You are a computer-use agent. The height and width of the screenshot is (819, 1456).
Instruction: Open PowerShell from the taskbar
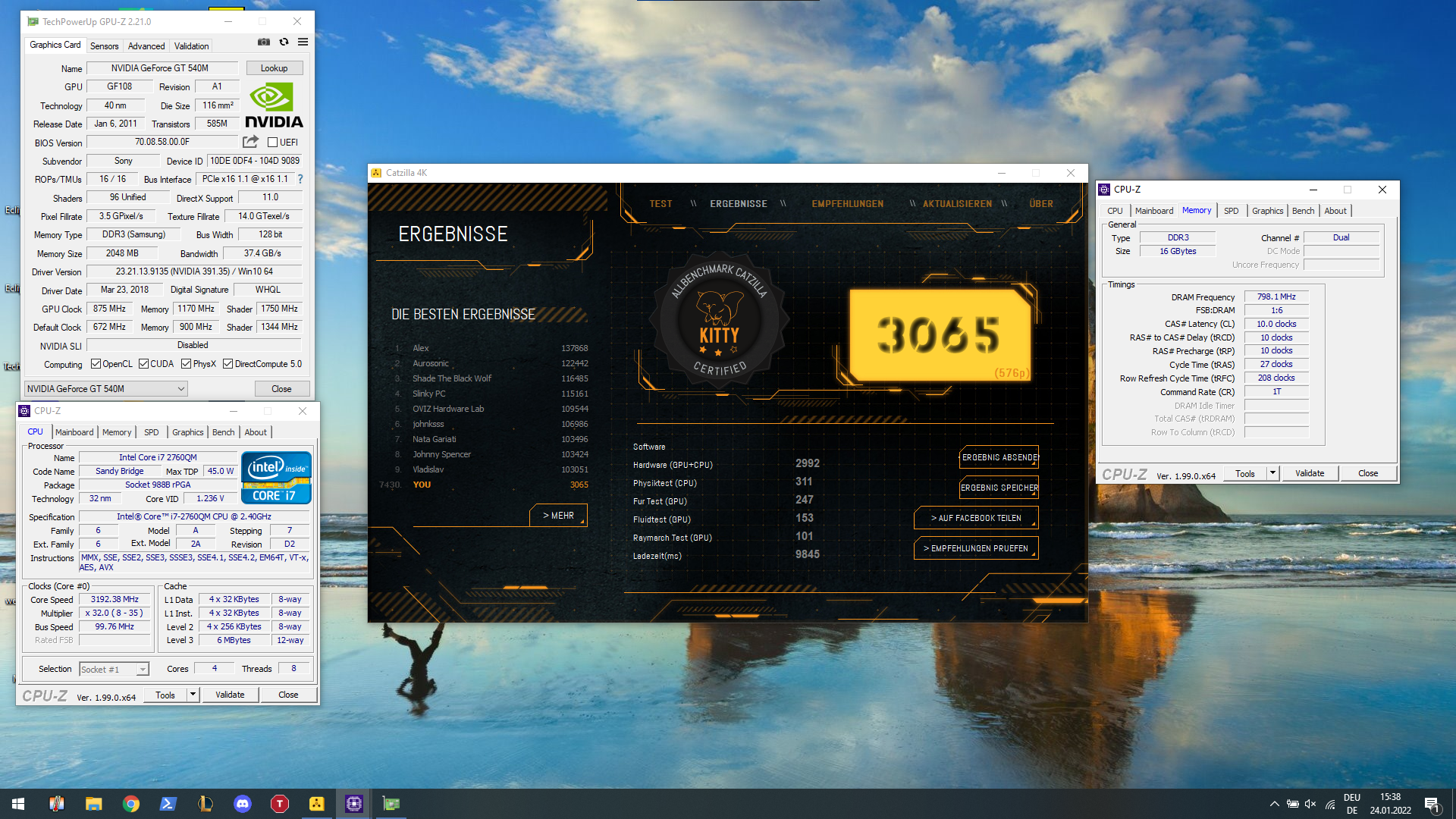pyautogui.click(x=168, y=804)
